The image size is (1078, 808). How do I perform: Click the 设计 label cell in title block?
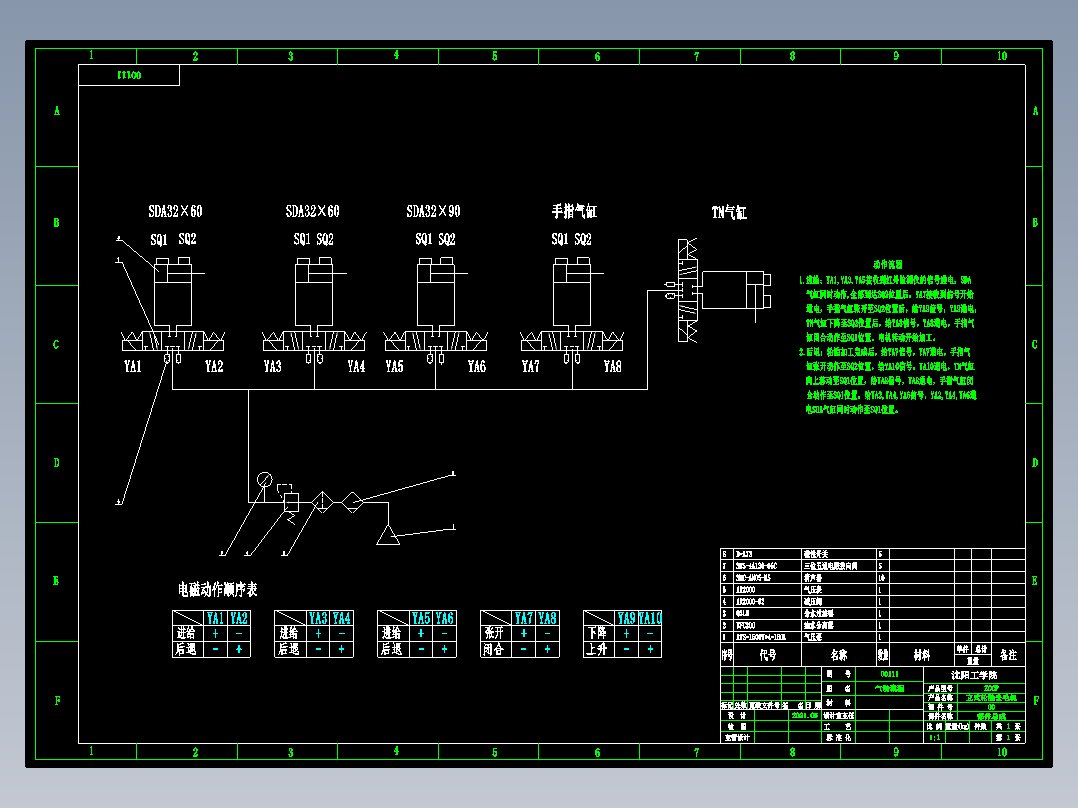coord(736,715)
